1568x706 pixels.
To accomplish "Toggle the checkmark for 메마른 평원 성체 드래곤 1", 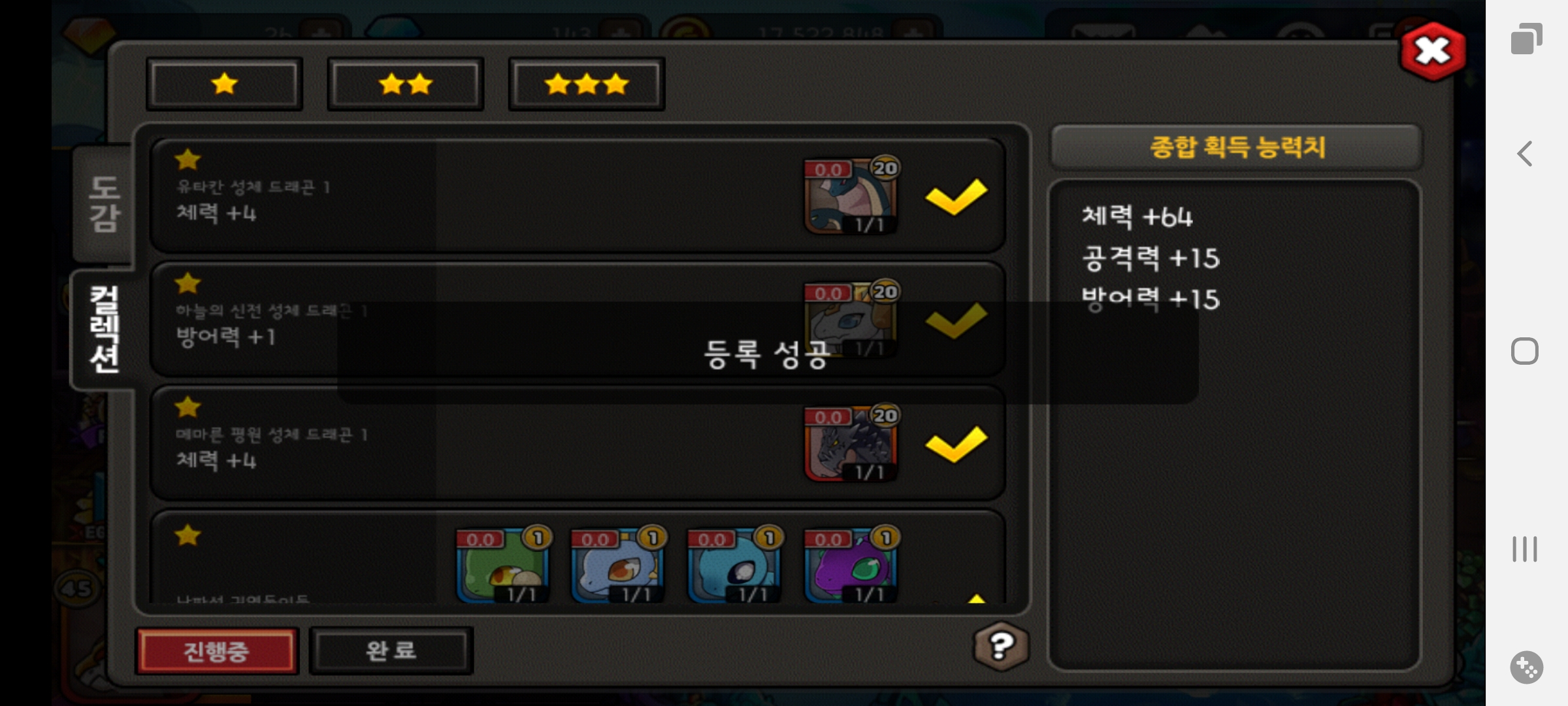I will point(956,444).
